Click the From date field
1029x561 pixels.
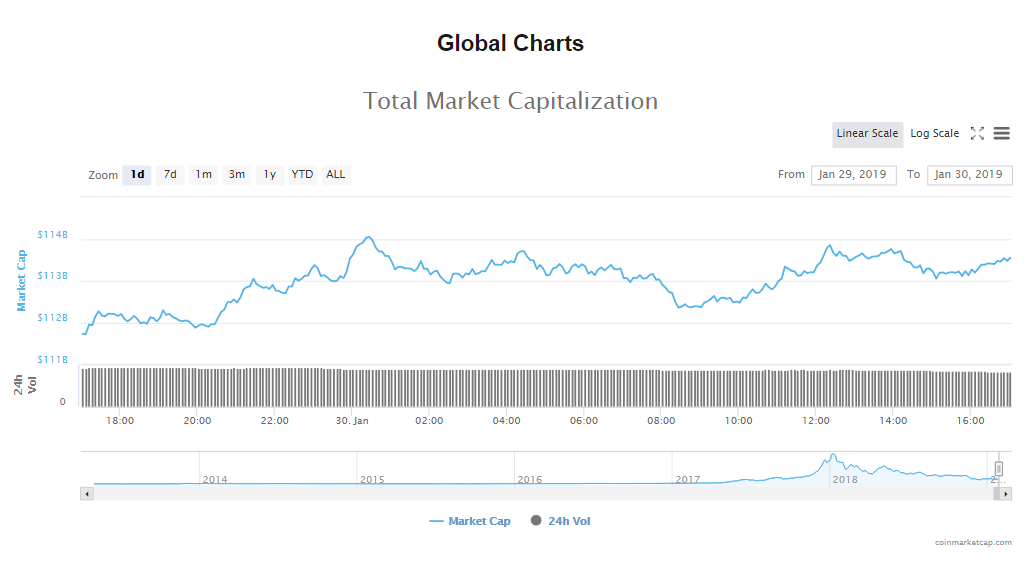point(853,175)
